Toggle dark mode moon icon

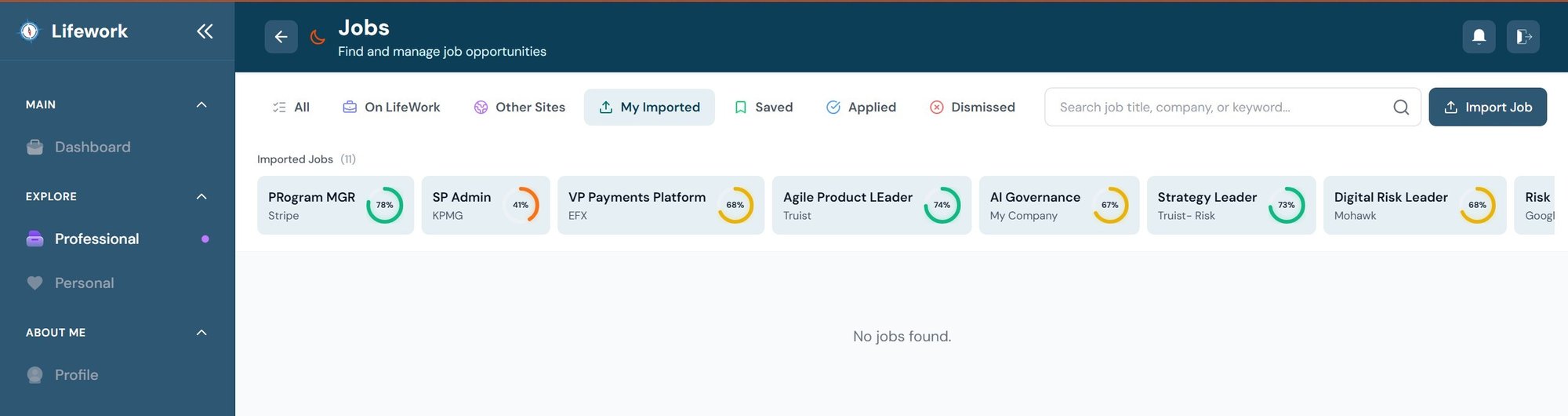pyautogui.click(x=318, y=37)
